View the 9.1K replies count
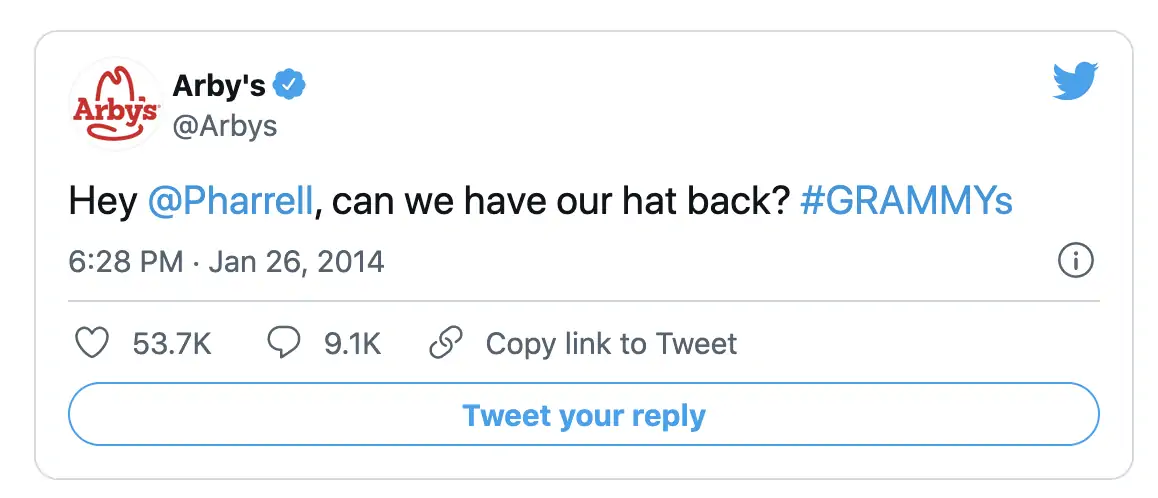This screenshot has height=498, width=1158. (352, 344)
